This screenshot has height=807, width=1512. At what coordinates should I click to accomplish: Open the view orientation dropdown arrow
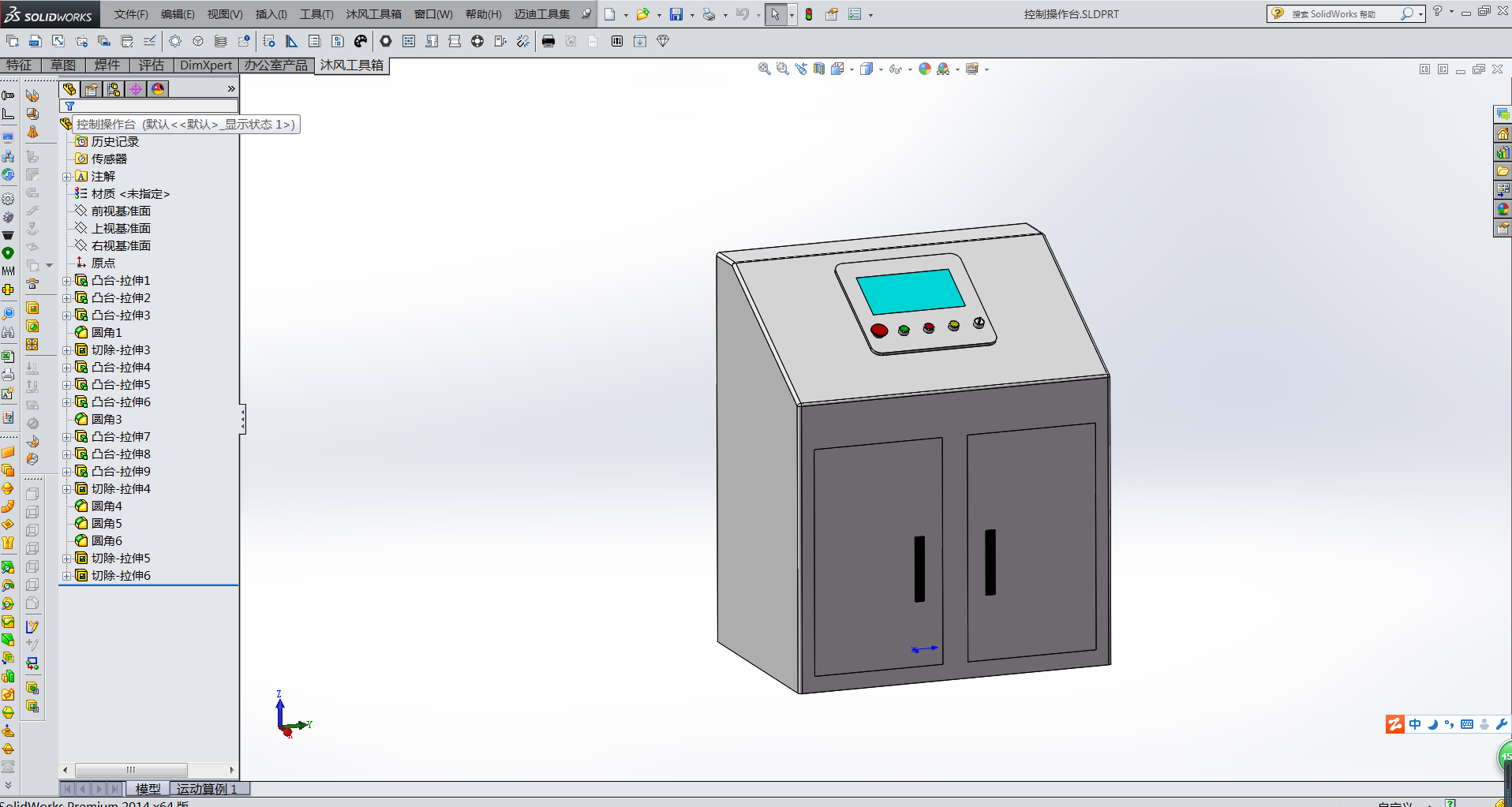click(851, 69)
